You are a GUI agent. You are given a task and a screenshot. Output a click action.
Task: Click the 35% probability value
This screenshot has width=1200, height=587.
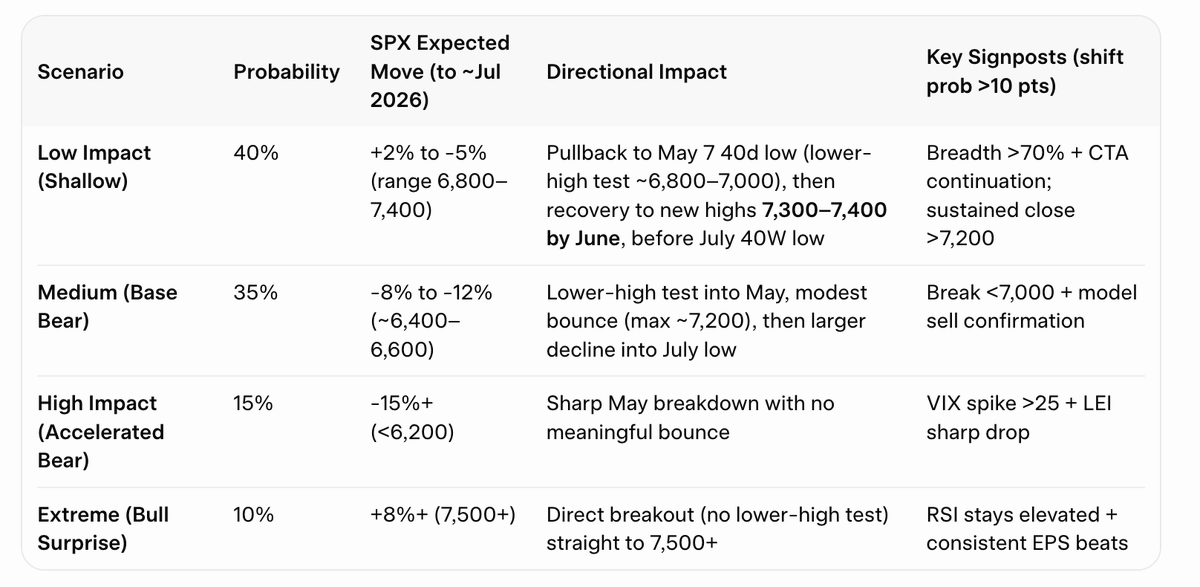[x=256, y=293]
